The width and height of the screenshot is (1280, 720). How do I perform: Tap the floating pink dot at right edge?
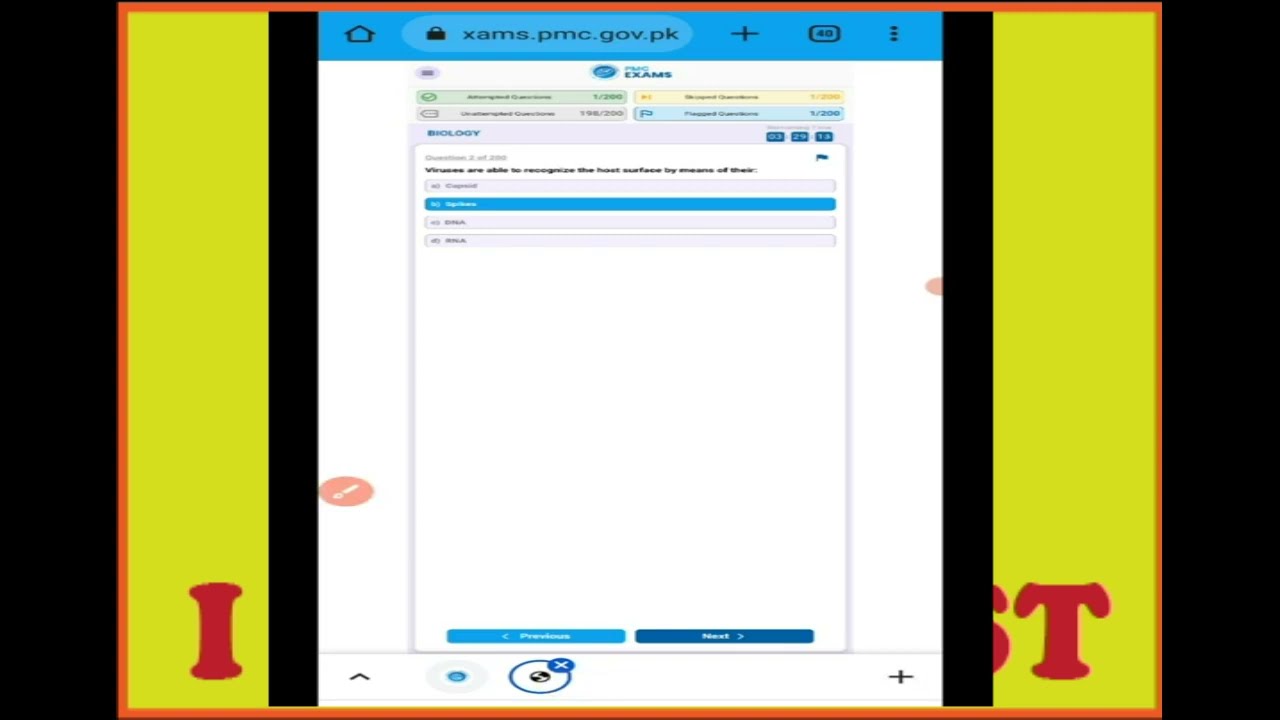(934, 287)
